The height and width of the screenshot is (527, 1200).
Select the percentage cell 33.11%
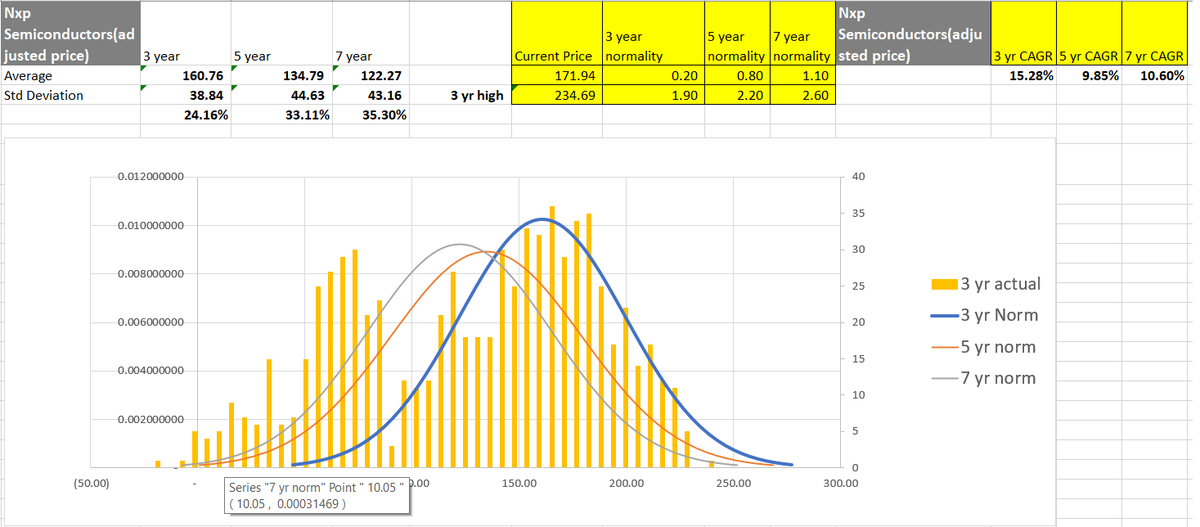tap(281, 114)
